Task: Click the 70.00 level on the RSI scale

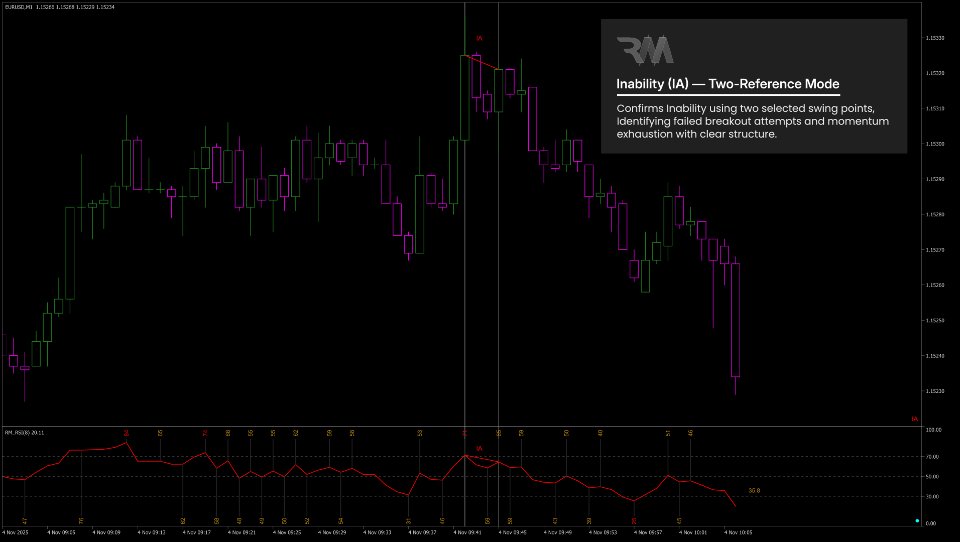Action: (x=932, y=457)
